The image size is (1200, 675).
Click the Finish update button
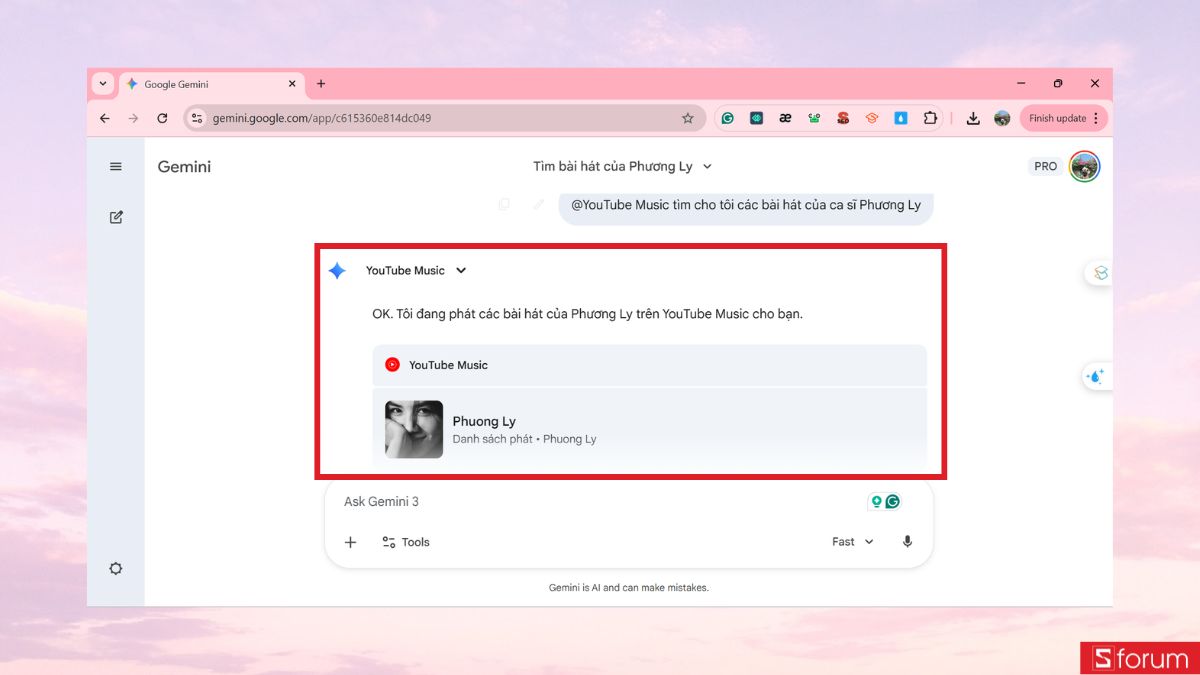1063,118
